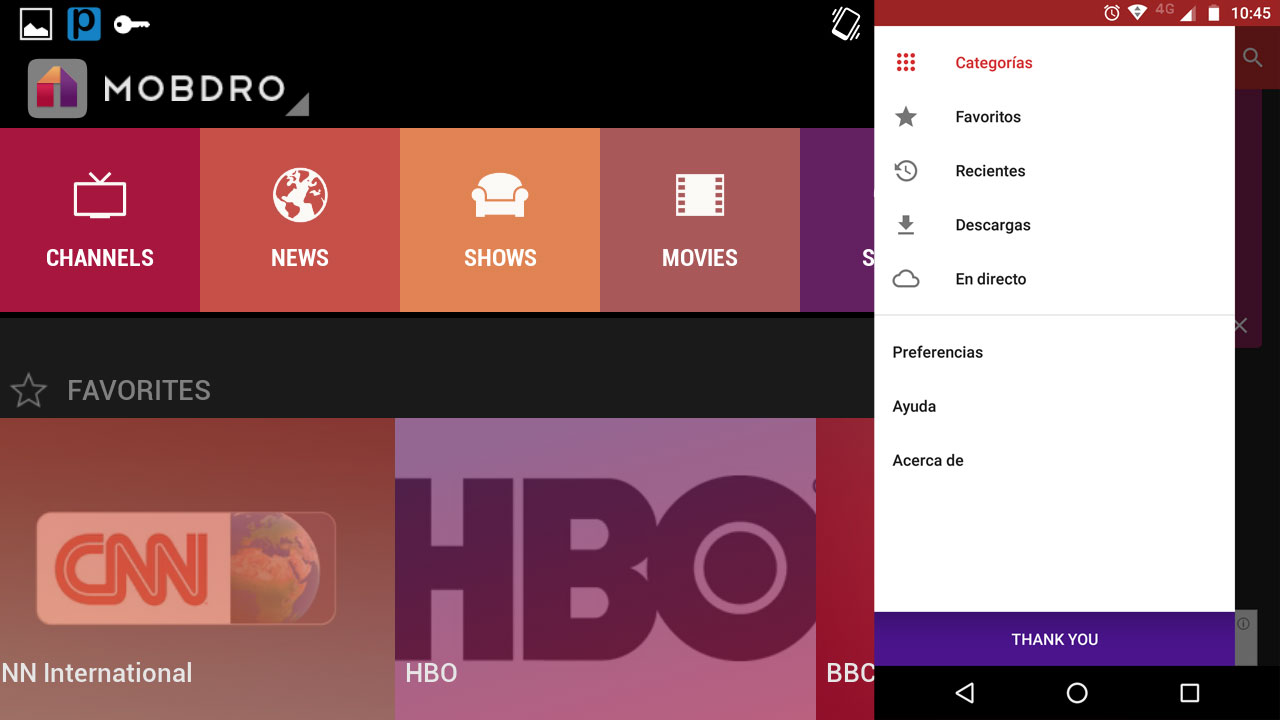The width and height of the screenshot is (1280, 720).
Task: Tap the picture notification icon
Action: (36, 24)
